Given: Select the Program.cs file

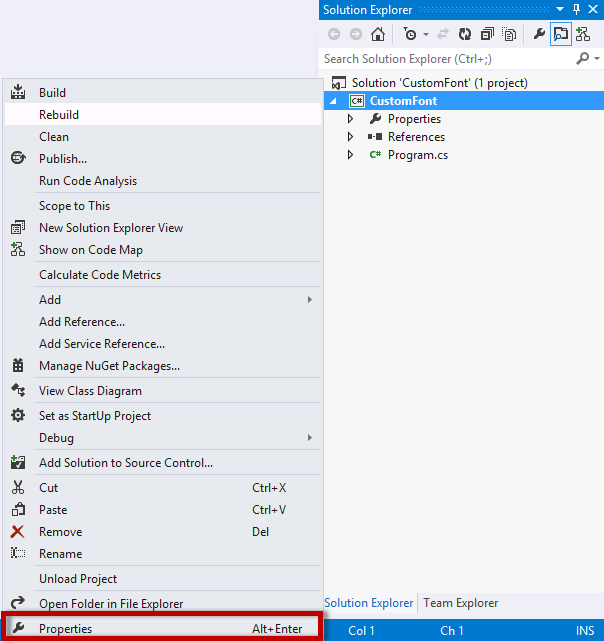Looking at the screenshot, I should click(x=418, y=155).
